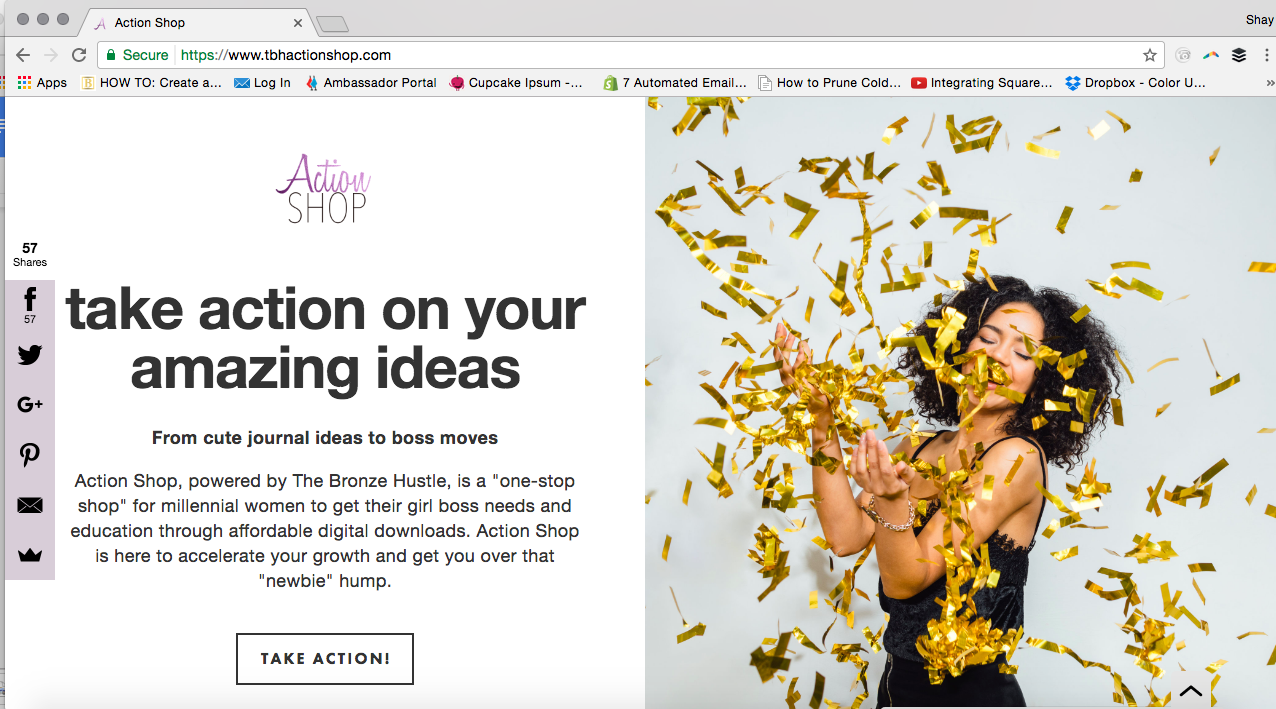1276x709 pixels.
Task: Open the email share envelope icon
Action: pyautogui.click(x=30, y=505)
